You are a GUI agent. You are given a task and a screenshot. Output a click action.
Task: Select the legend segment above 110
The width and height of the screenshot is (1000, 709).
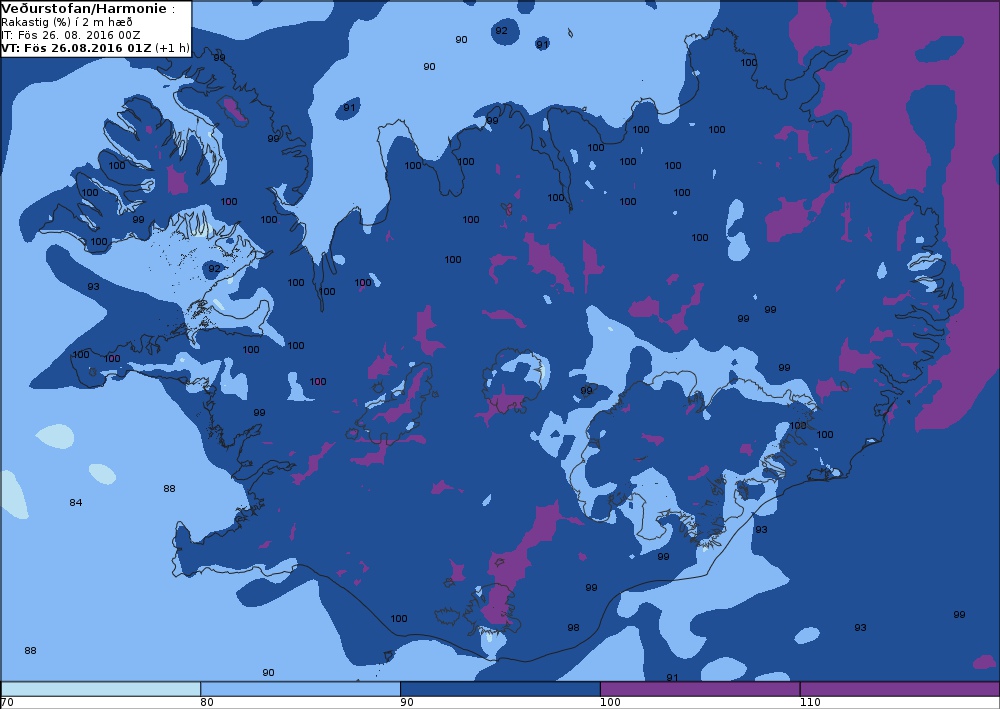pos(900,689)
